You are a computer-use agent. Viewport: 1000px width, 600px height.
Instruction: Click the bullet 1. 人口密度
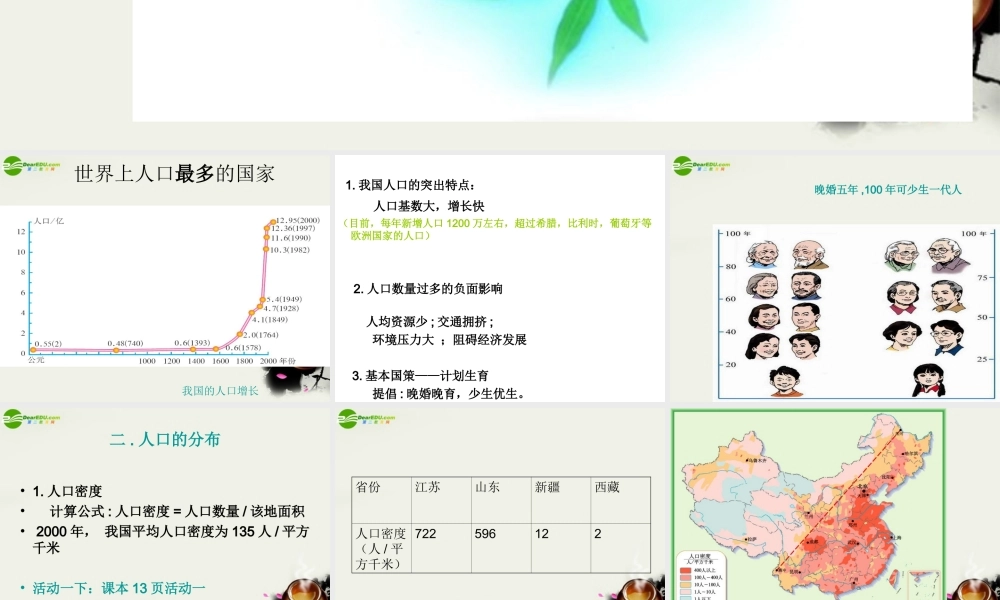67,491
